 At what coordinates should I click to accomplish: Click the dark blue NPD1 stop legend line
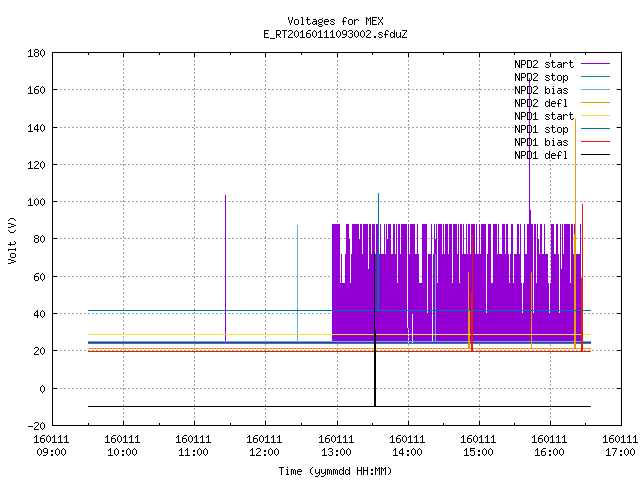[x=595, y=129]
